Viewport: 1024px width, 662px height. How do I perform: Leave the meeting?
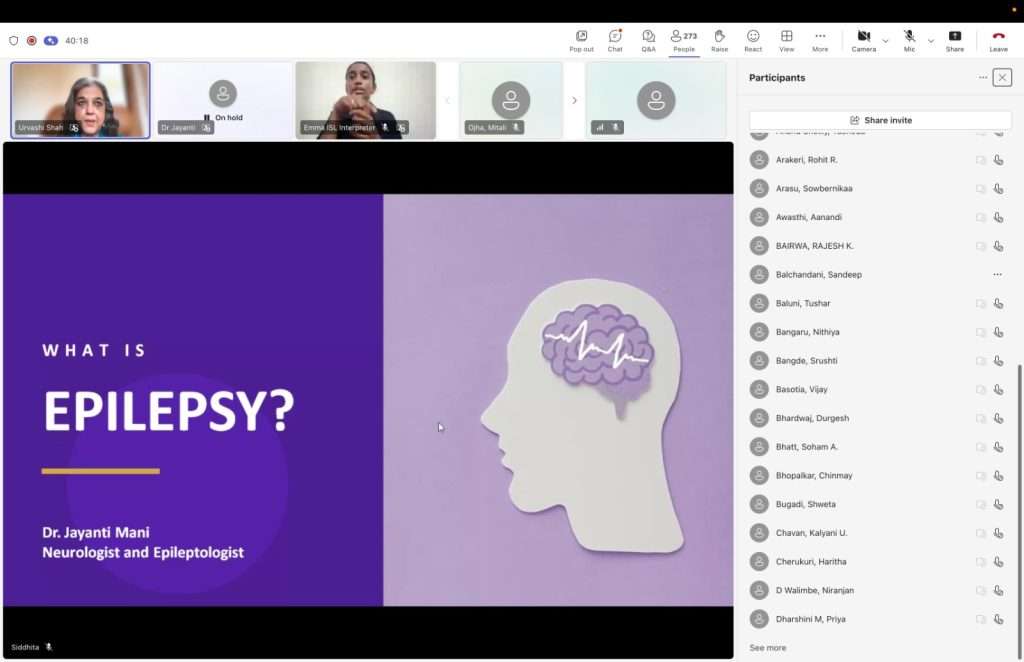[x=998, y=40]
